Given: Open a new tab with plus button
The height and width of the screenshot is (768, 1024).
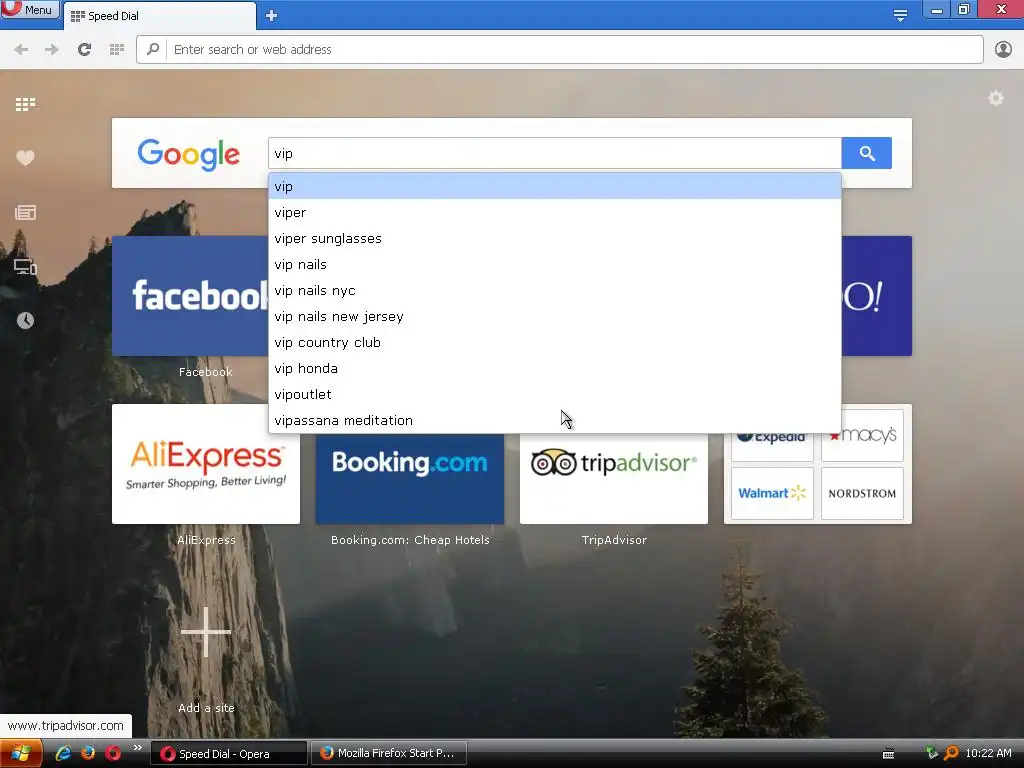Looking at the screenshot, I should coord(272,16).
